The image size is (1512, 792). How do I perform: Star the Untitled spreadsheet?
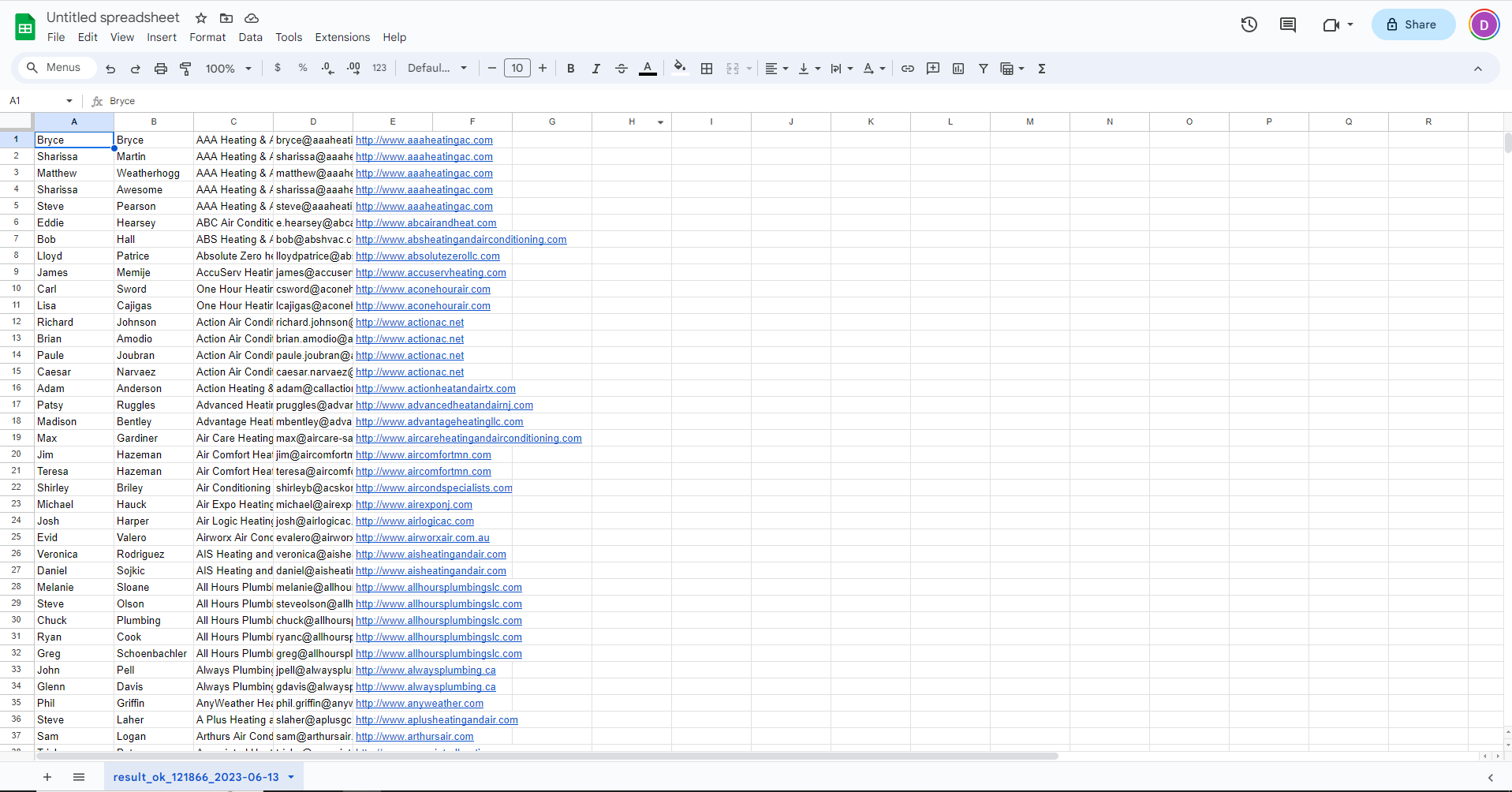(201, 17)
